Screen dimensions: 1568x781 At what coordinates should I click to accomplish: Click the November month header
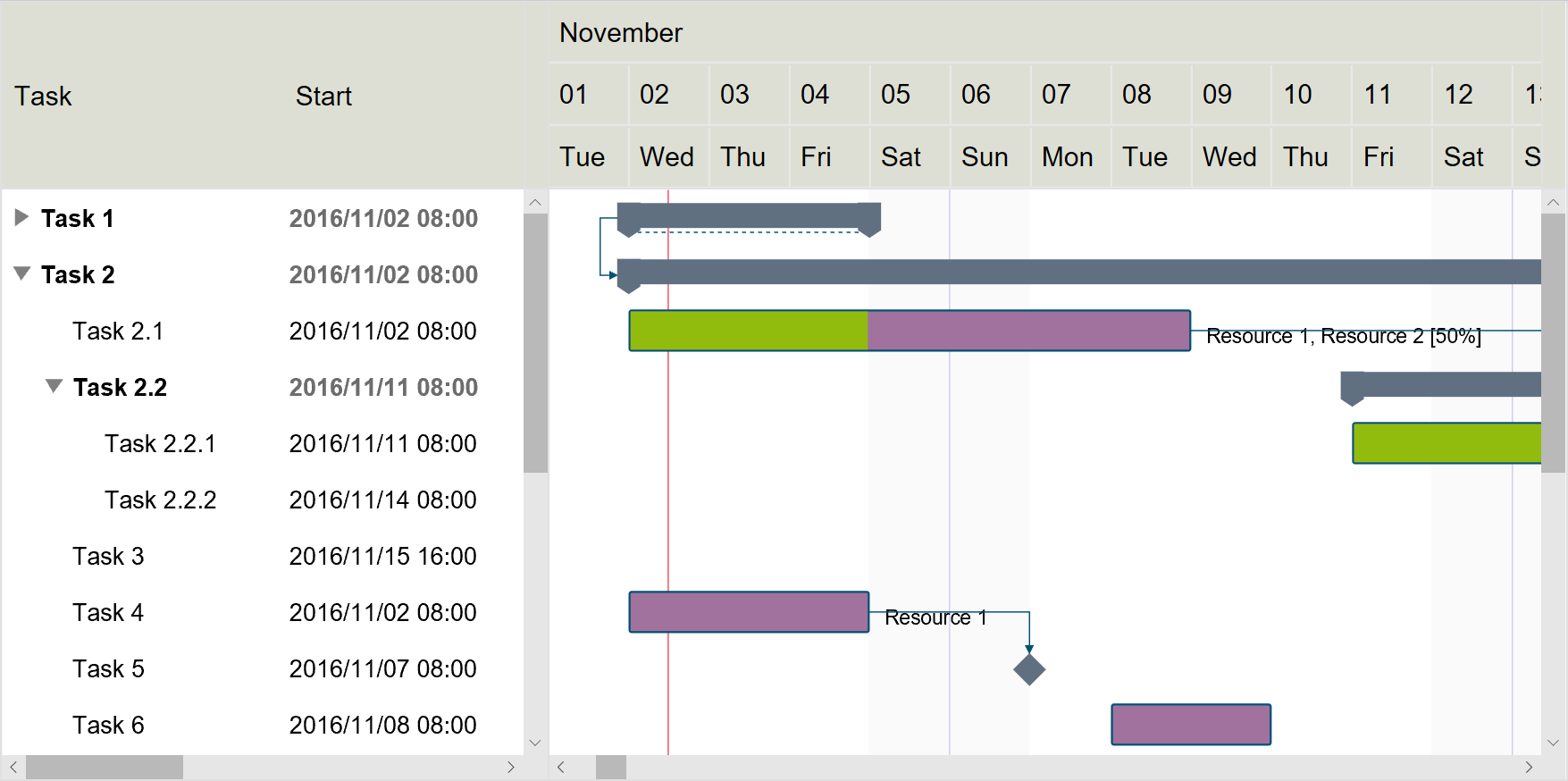(620, 32)
